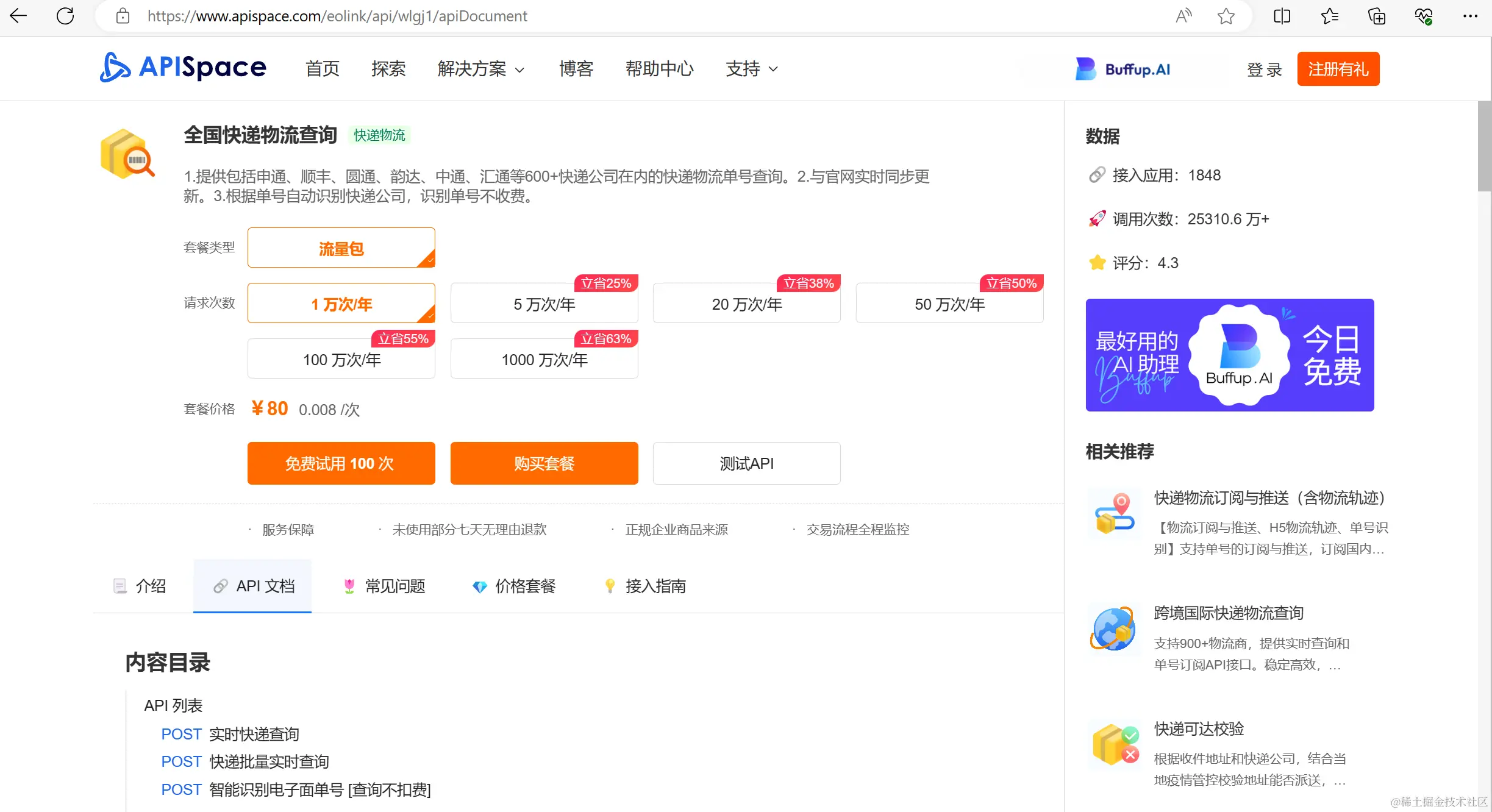Select the 5 万次/年 request option
Image resolution: width=1492 pixels, height=812 pixels.
click(x=544, y=304)
